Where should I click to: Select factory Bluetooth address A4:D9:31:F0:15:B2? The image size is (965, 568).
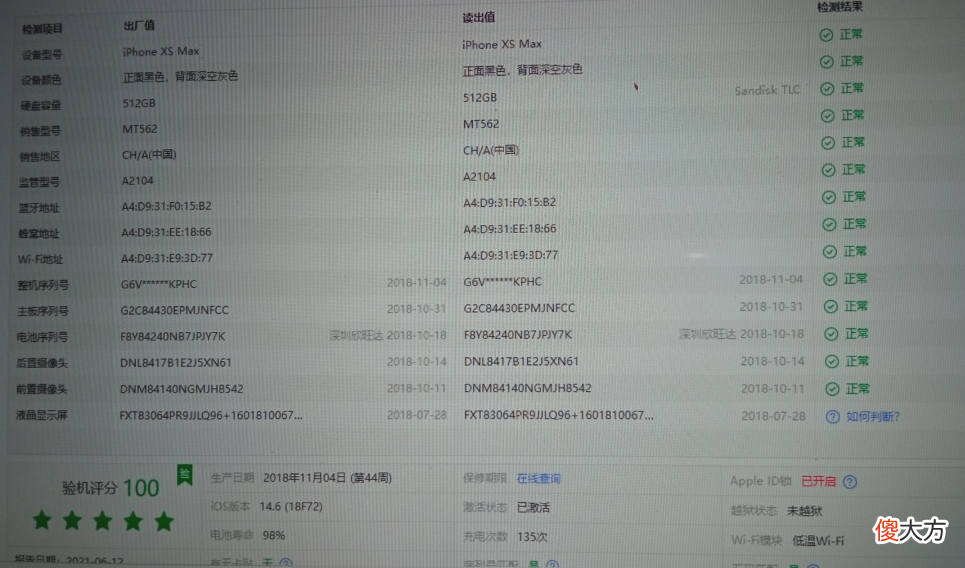point(167,207)
